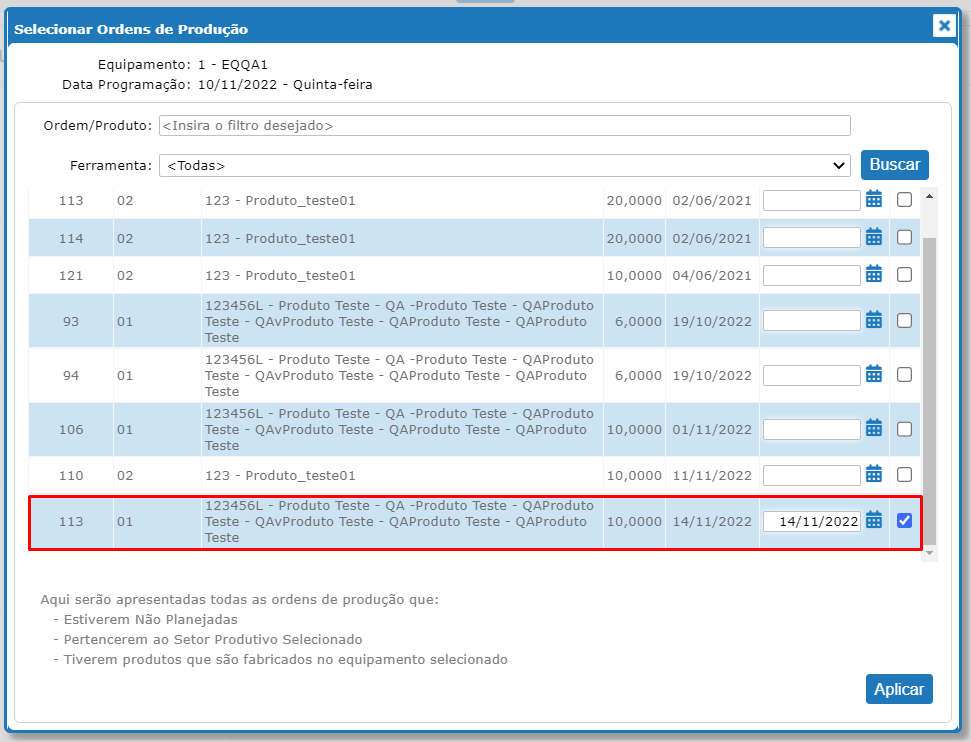Enable checkbox for order 106

click(x=904, y=429)
